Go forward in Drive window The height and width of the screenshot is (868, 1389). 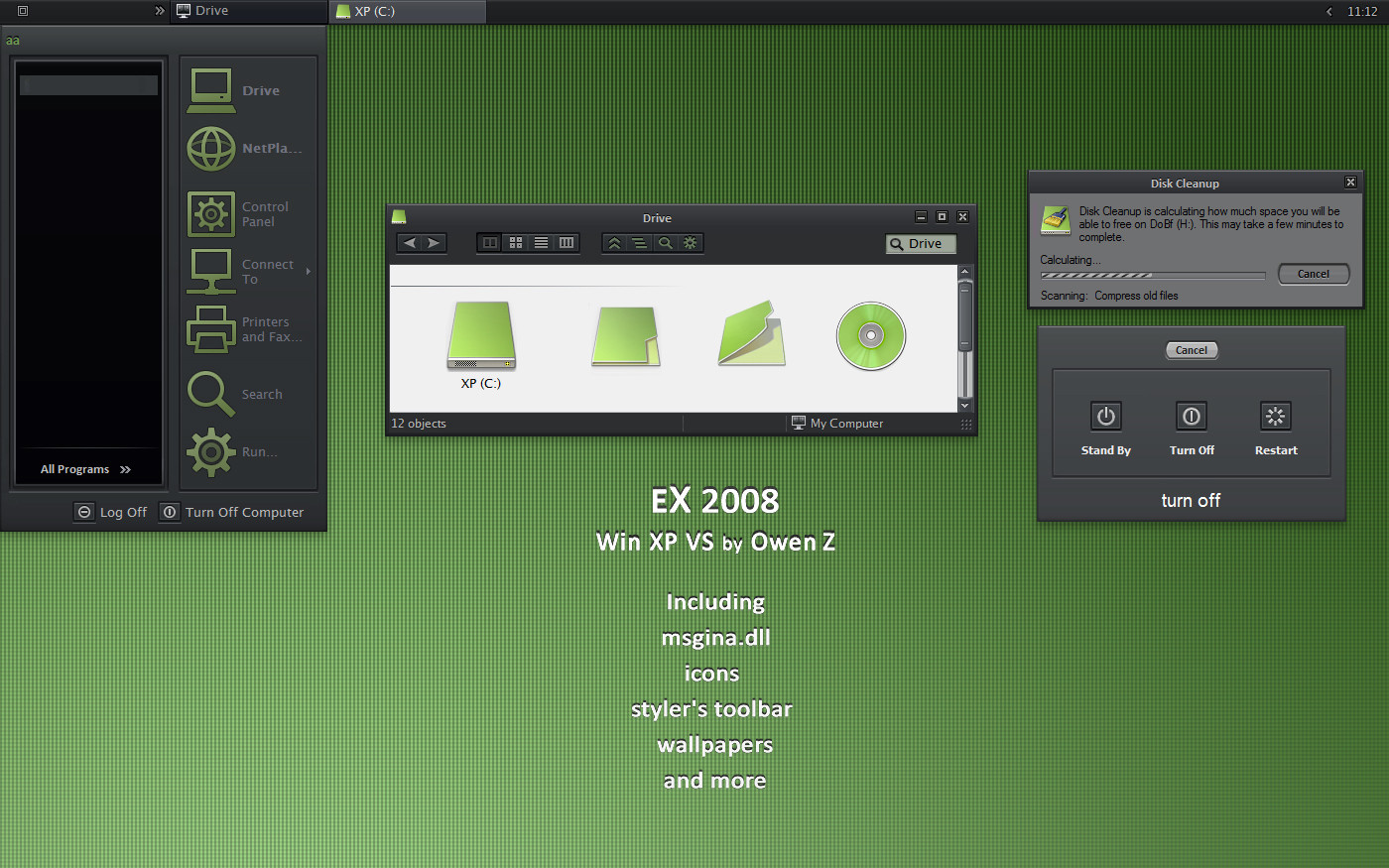click(x=434, y=243)
